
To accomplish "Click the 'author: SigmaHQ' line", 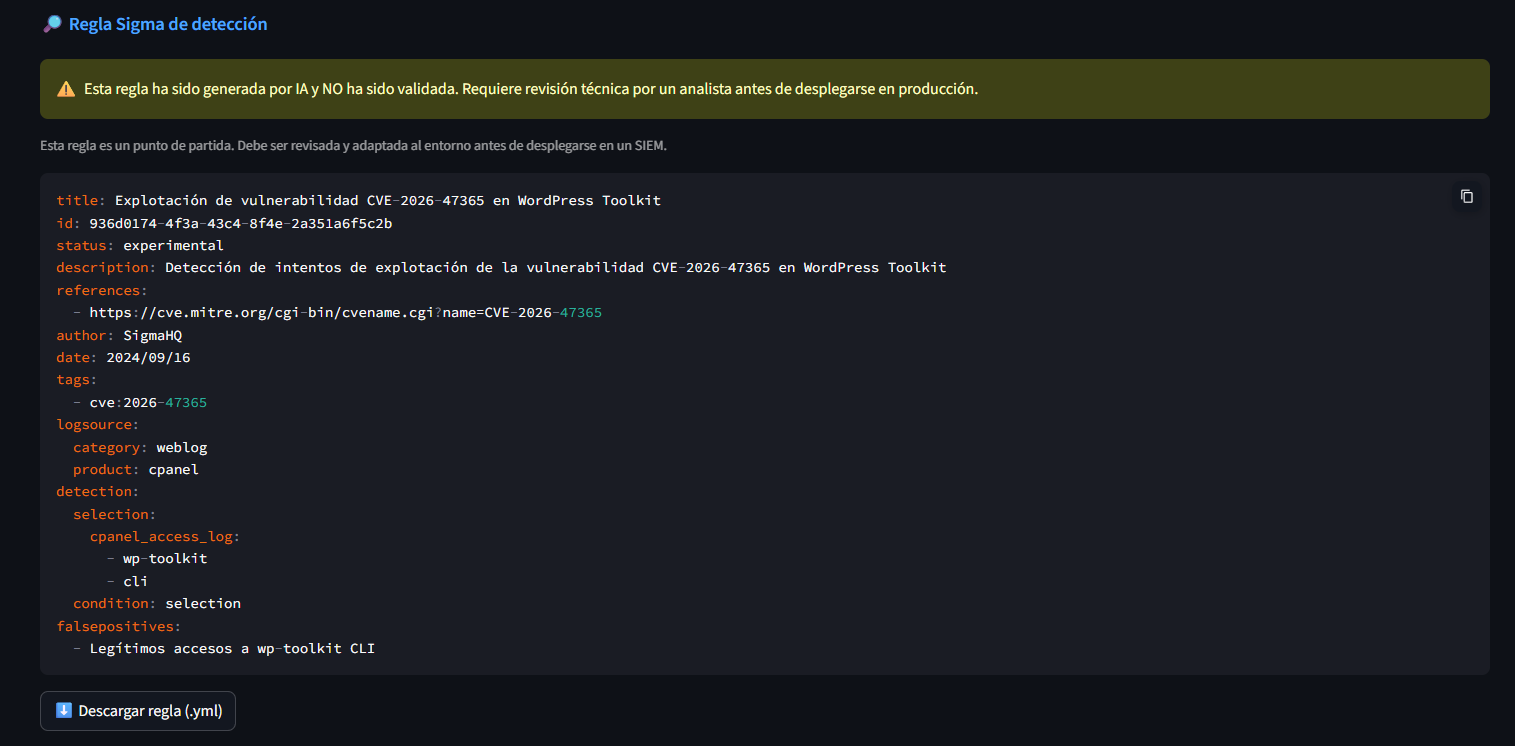I will click(119, 335).
